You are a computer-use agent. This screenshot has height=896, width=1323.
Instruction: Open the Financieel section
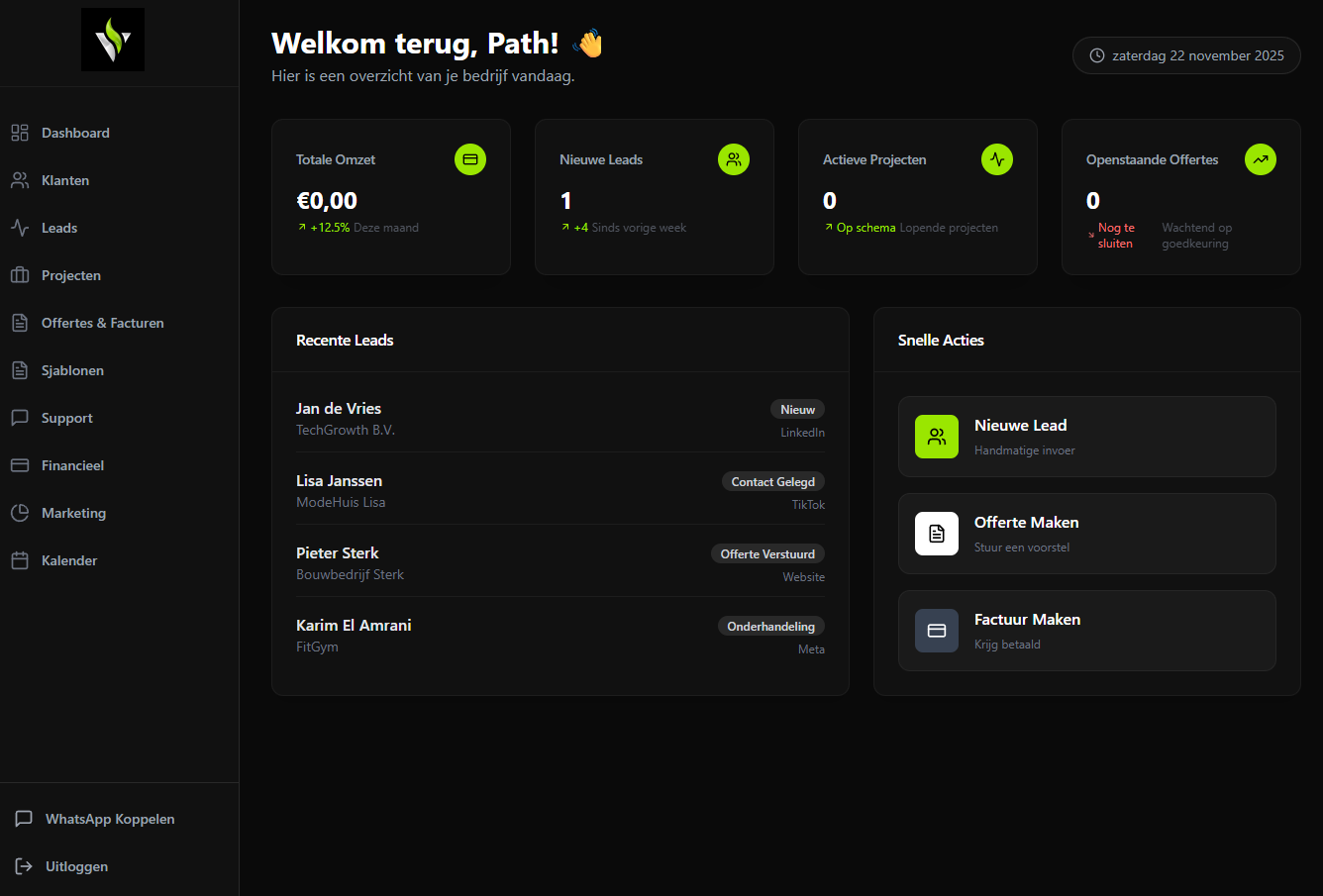72,465
